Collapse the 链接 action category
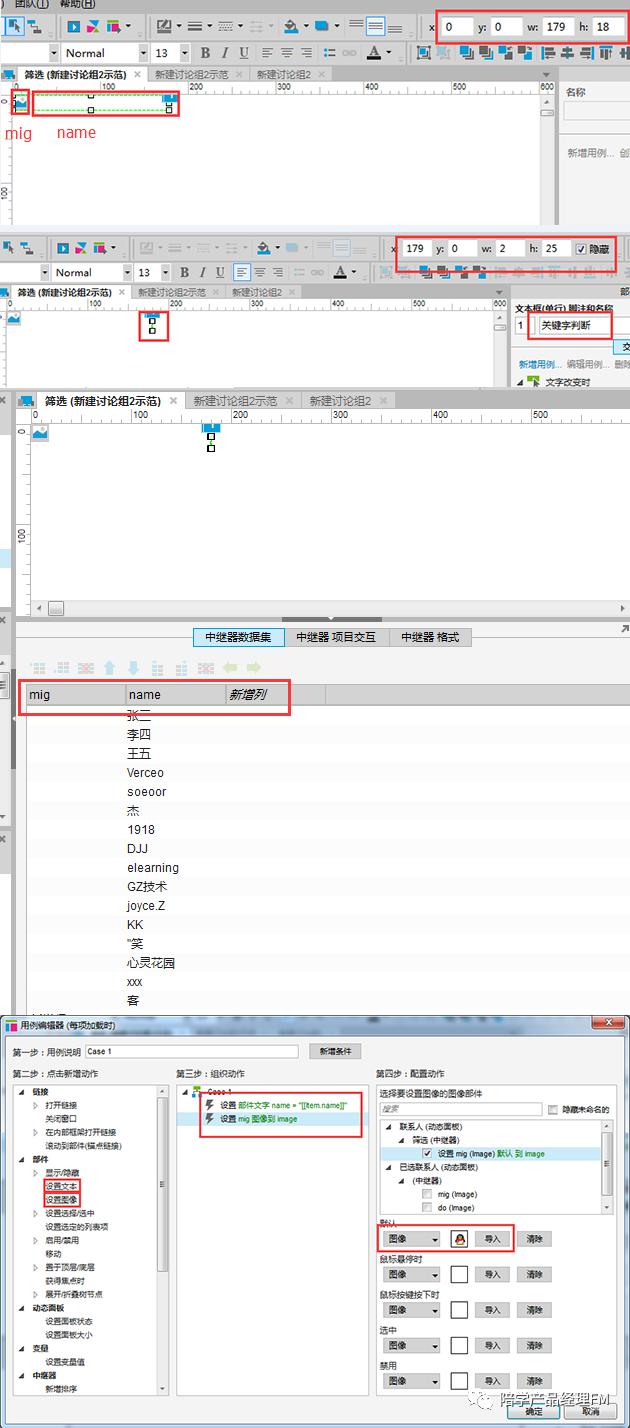The image size is (630, 1428). coord(23,1091)
